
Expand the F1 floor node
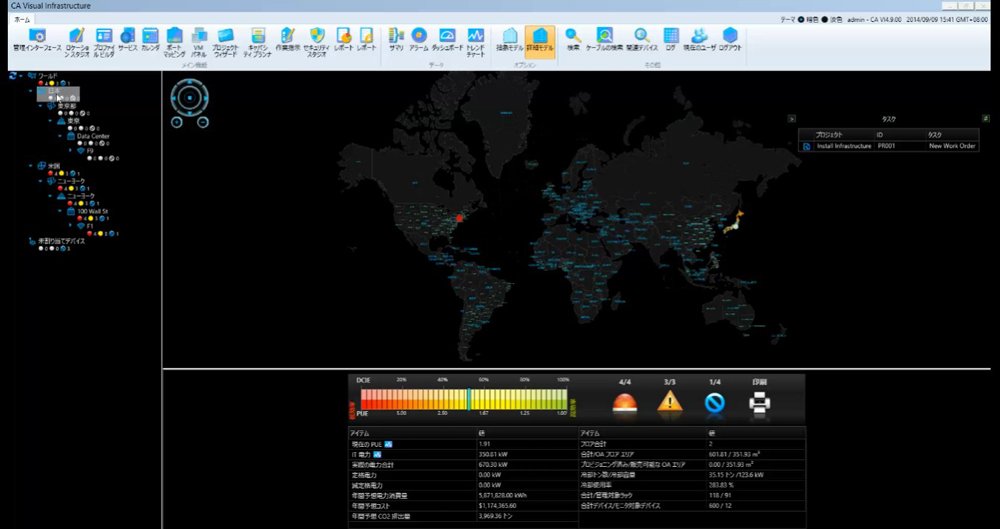pyautogui.click(x=71, y=226)
